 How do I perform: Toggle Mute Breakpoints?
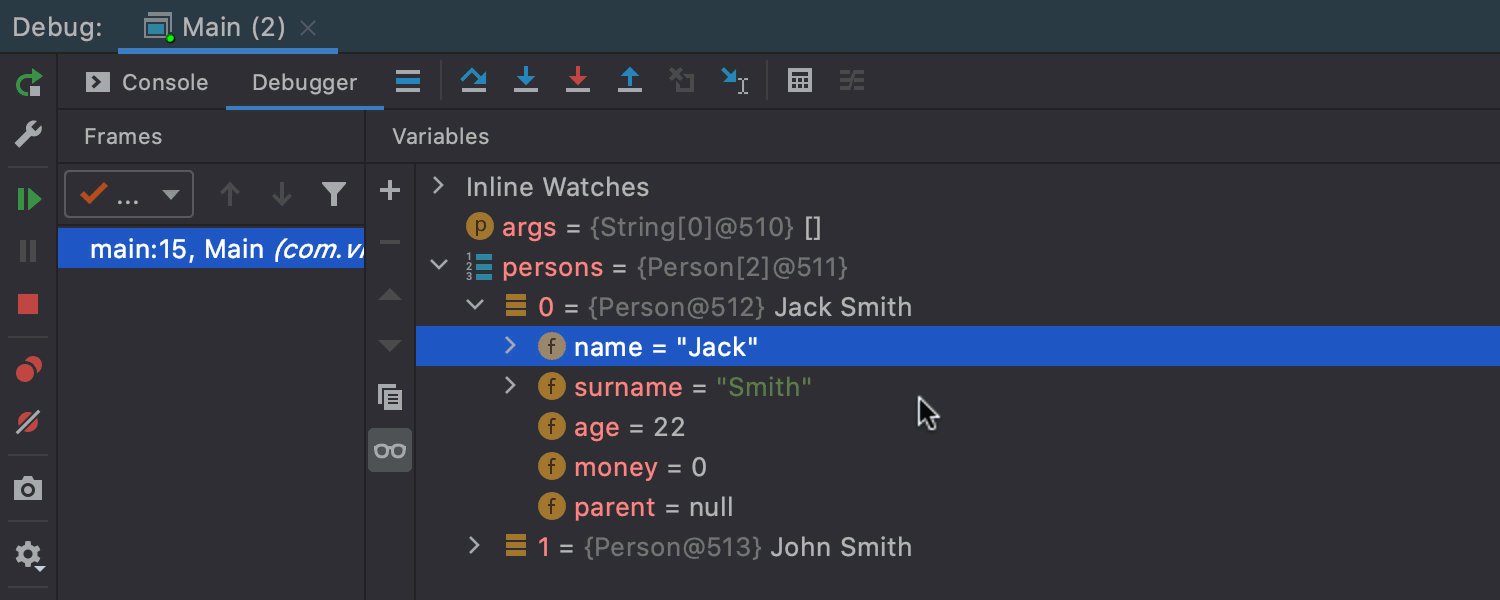[29, 423]
